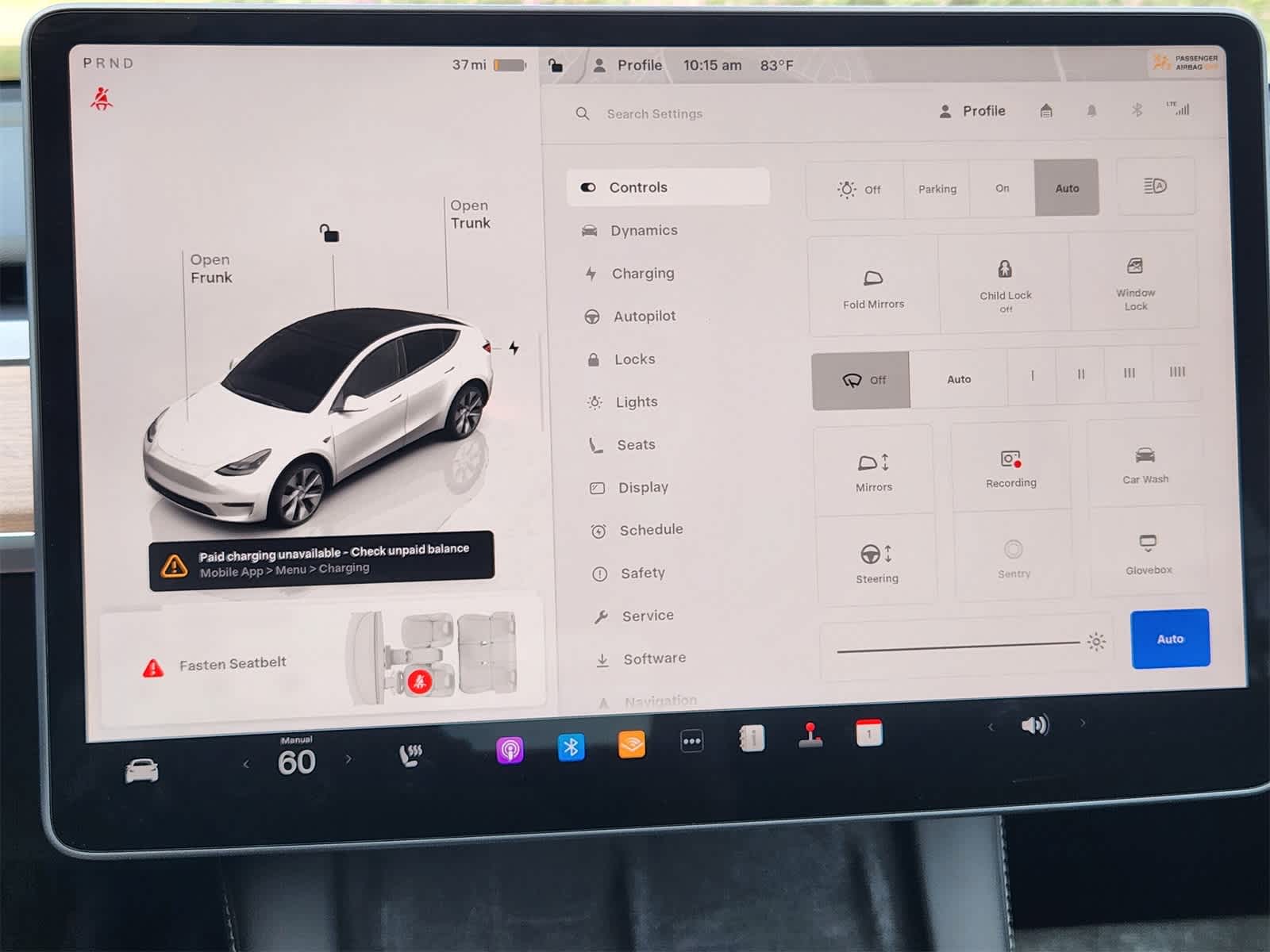
Task: Lower volume with left chevron
Action: (x=990, y=727)
